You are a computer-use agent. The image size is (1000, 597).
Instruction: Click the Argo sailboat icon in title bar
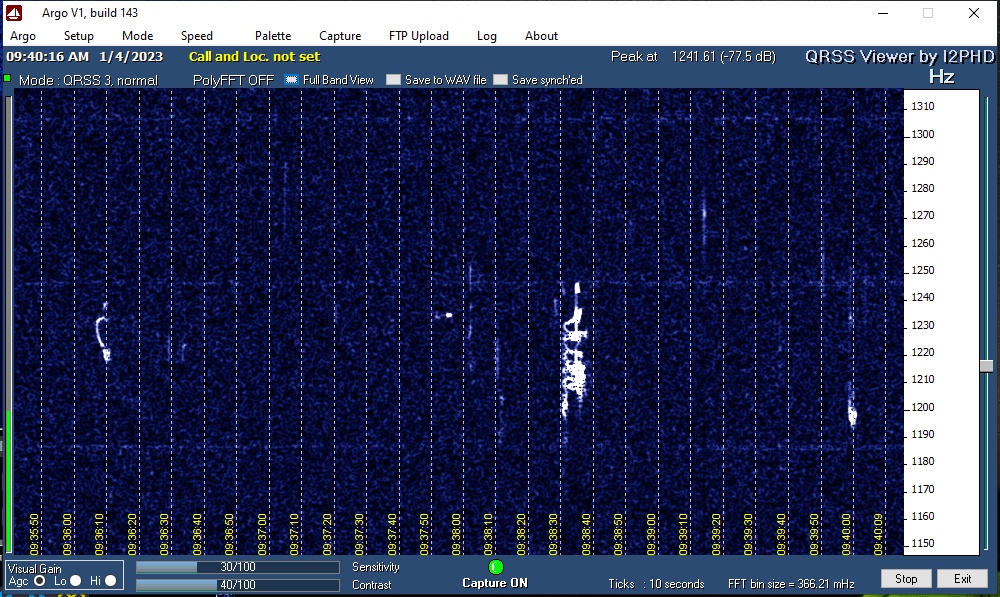tap(13, 13)
